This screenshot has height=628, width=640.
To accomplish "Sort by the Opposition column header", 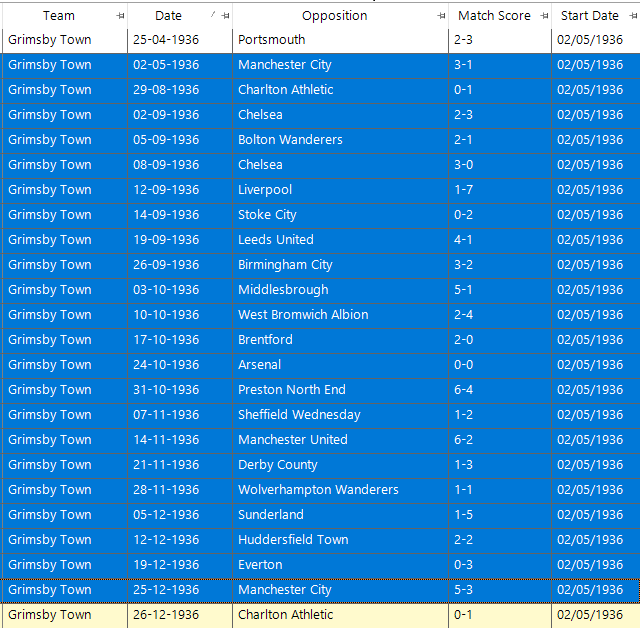I will pos(334,16).
